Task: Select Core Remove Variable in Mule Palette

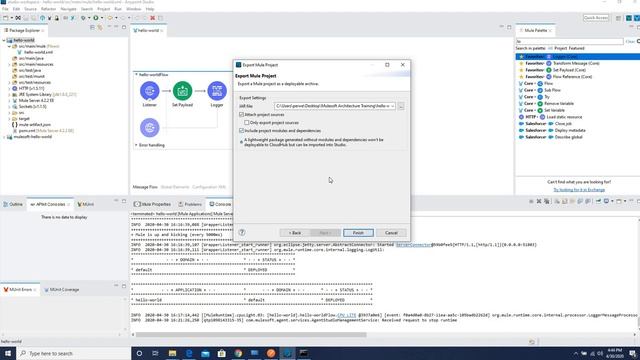Action: (x=559, y=103)
